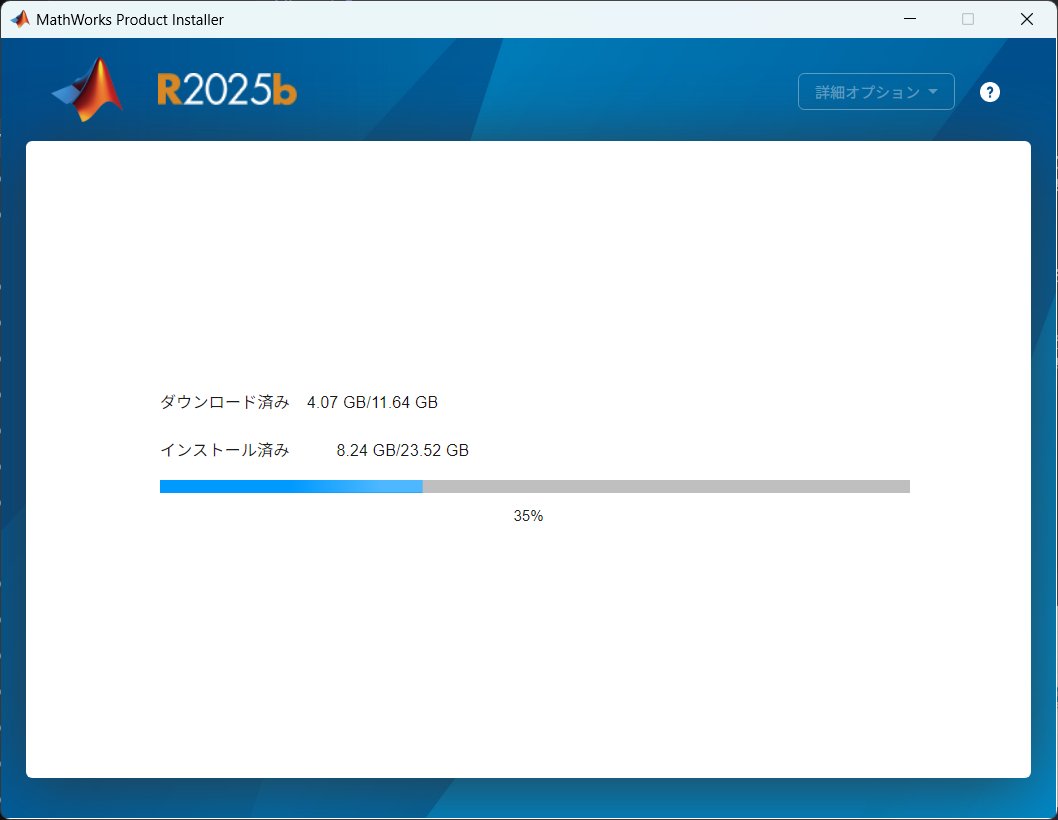Click the インストール済み label
Image resolution: width=1058 pixels, height=820 pixels.
pyautogui.click(x=225, y=450)
